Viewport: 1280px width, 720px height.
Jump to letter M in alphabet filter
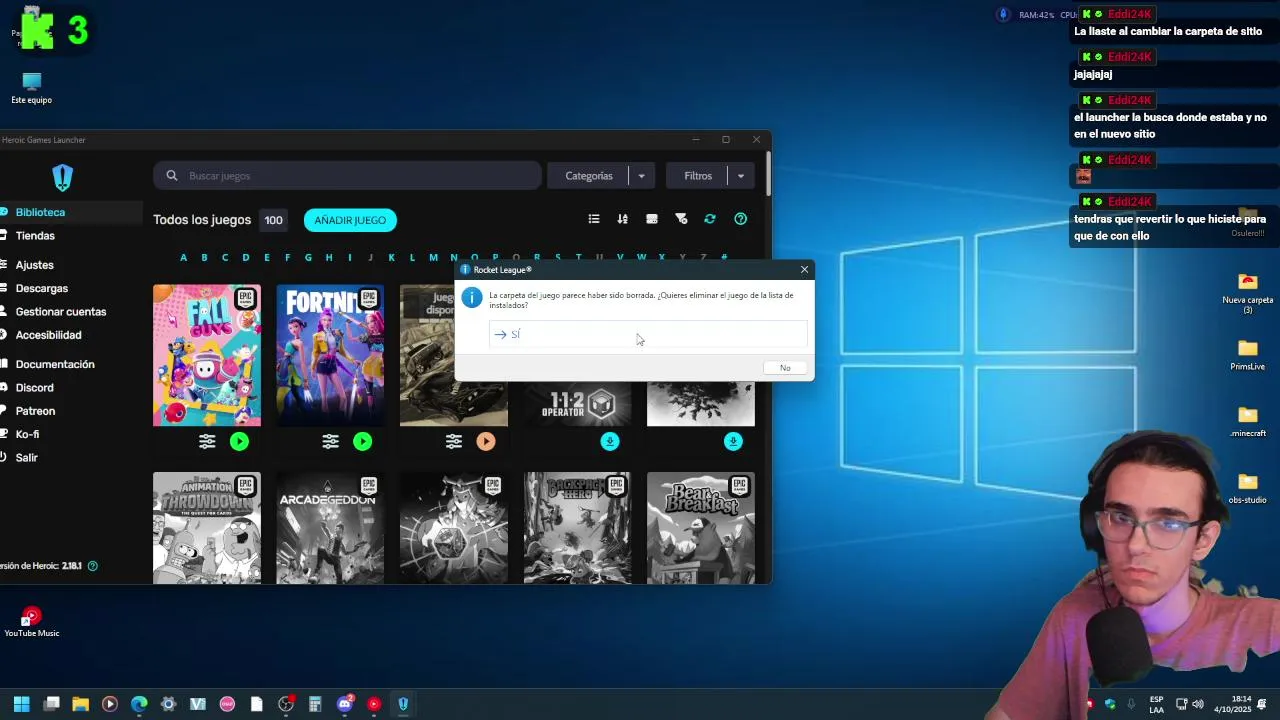pos(433,258)
